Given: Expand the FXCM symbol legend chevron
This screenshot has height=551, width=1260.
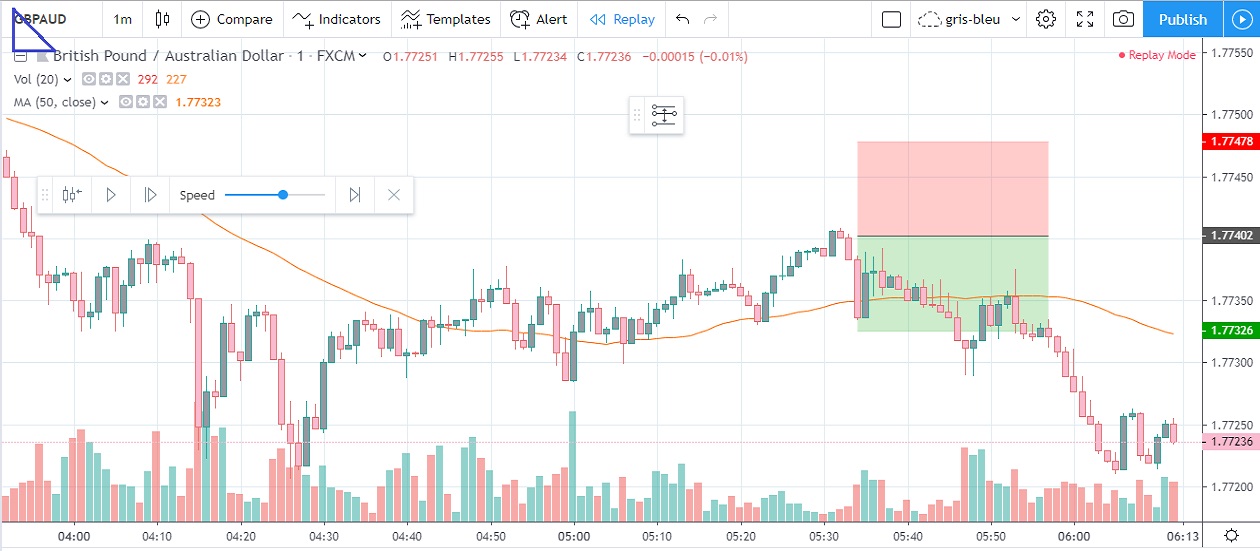Looking at the screenshot, I should (x=362, y=57).
